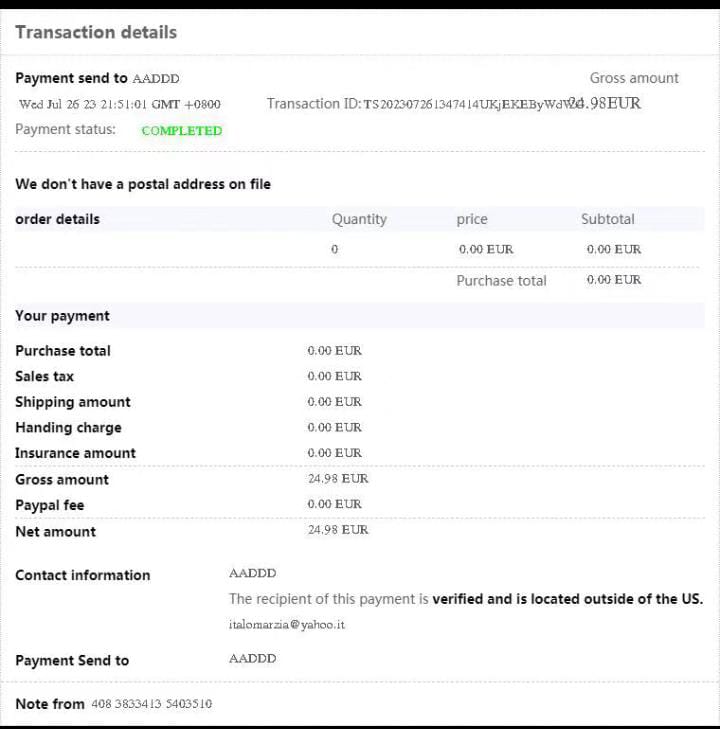Click the Quantity column header
Screen dimensions: 720x729
point(359,219)
